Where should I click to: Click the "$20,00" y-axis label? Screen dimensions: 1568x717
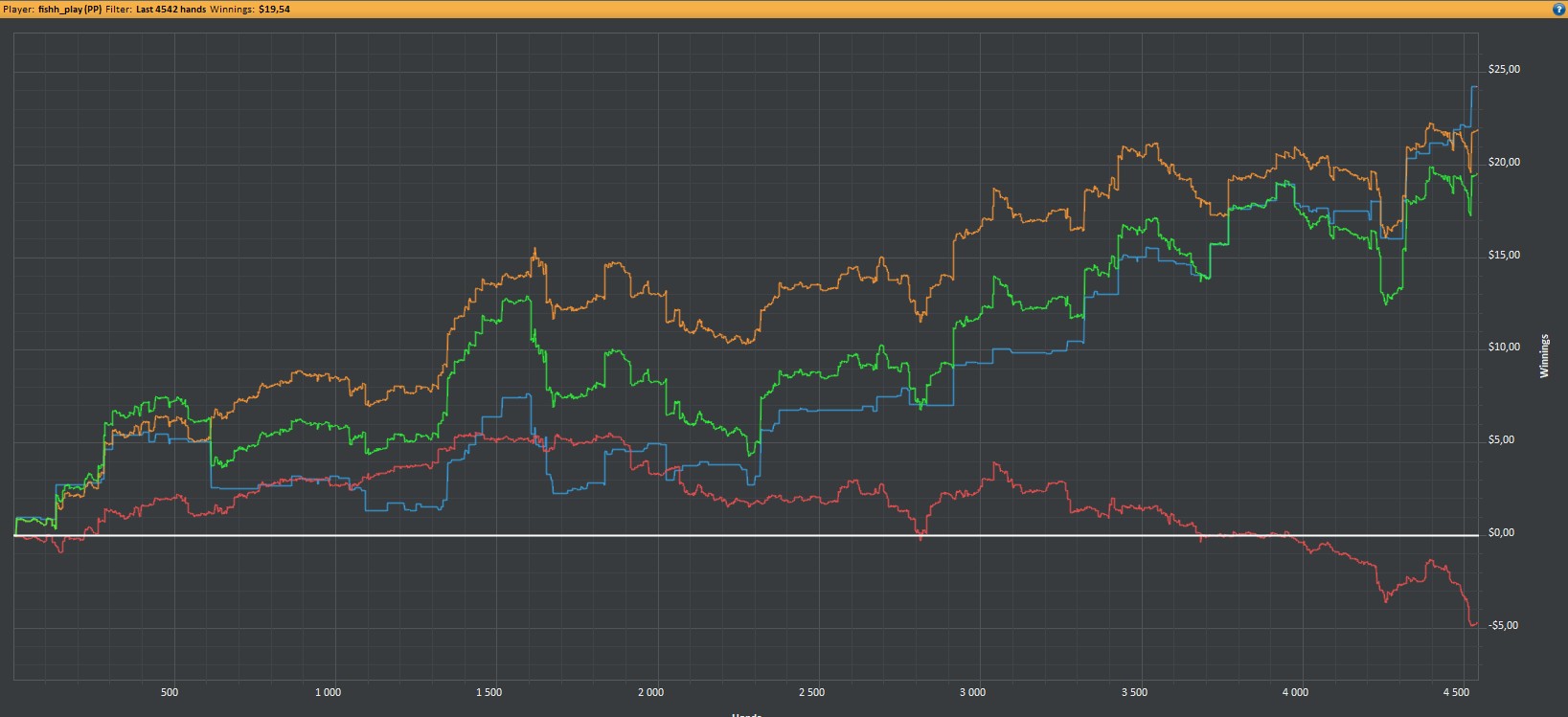(1504, 163)
